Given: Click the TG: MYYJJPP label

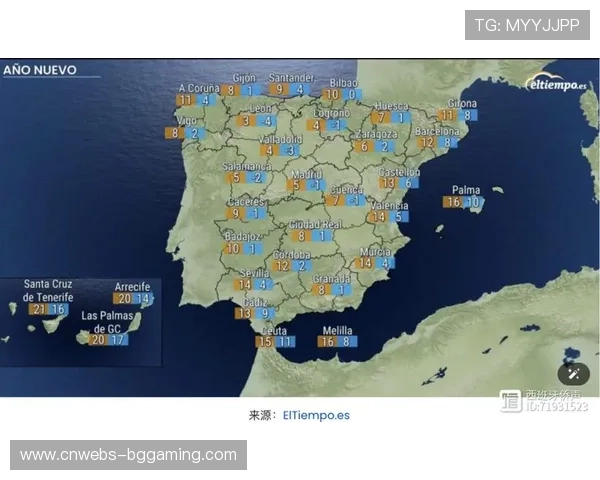Looking at the screenshot, I should tap(527, 25).
